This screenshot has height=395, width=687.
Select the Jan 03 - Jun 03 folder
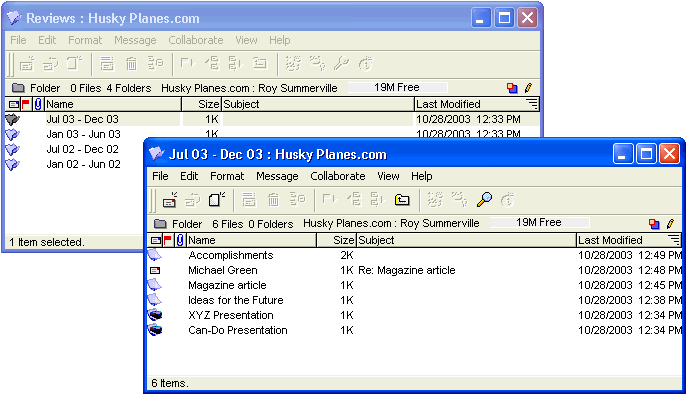83,134
